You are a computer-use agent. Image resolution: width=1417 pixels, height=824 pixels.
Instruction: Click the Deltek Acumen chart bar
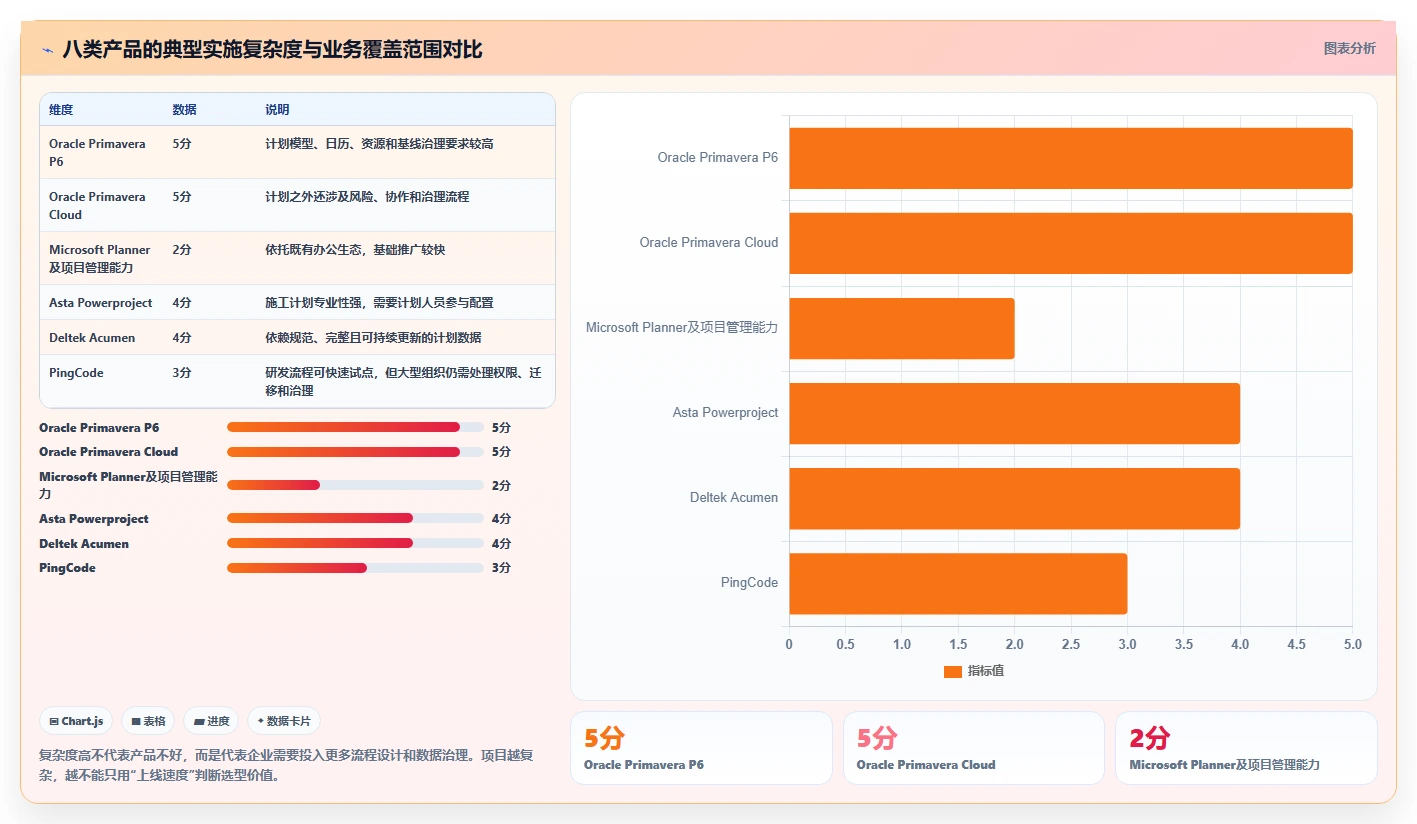(x=1015, y=498)
